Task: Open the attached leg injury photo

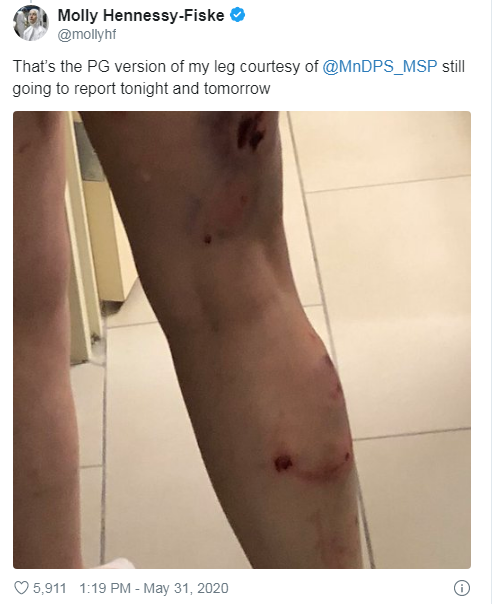Action: tap(242, 340)
